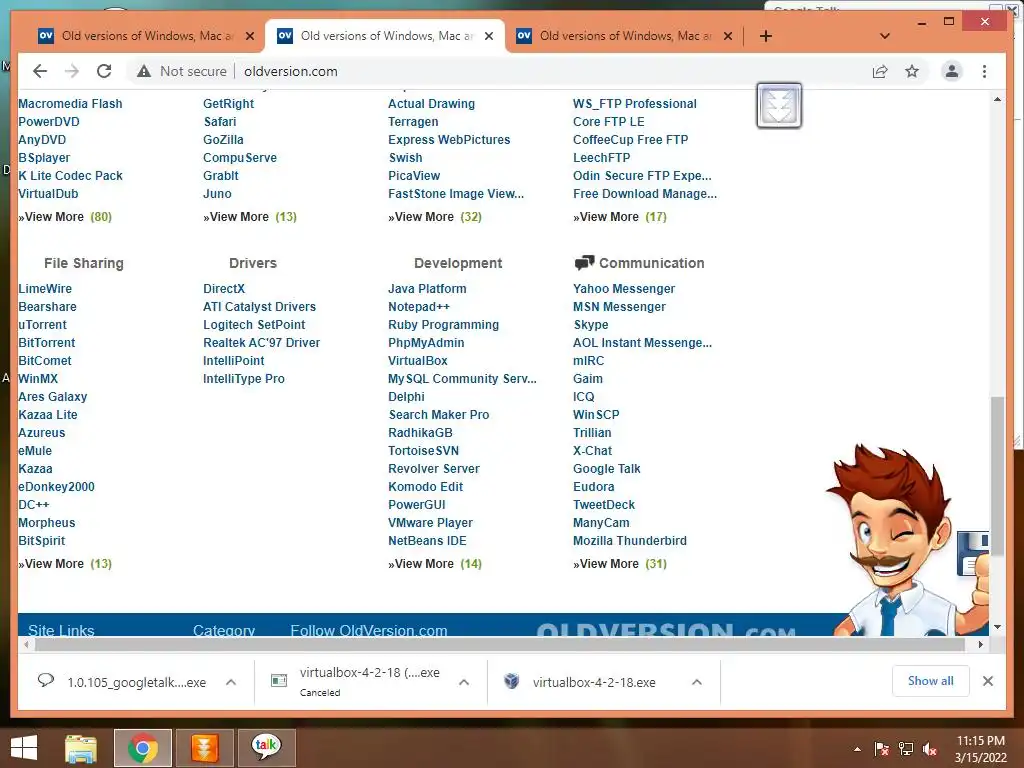Close the third Old versions tab
The width and height of the screenshot is (1024, 768).
[x=728, y=36]
